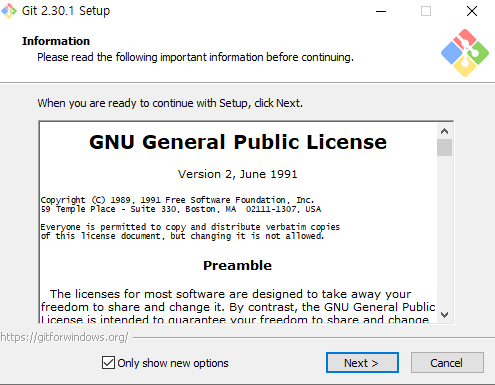Viewport: 495px width, 385px height.
Task: Click the disabled maximize button
Action: click(x=426, y=11)
